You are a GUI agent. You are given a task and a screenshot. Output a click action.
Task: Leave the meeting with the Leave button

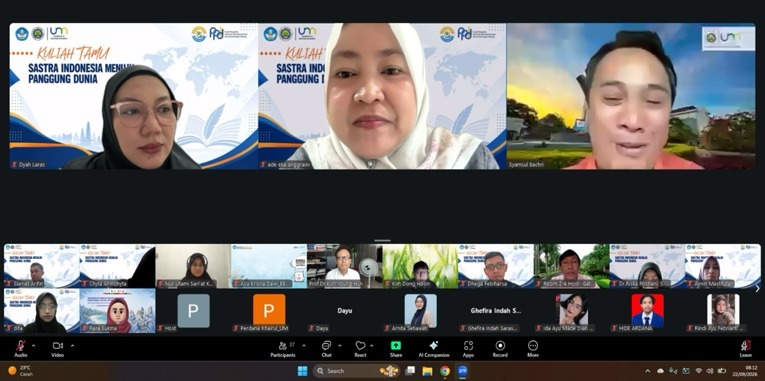click(x=745, y=348)
